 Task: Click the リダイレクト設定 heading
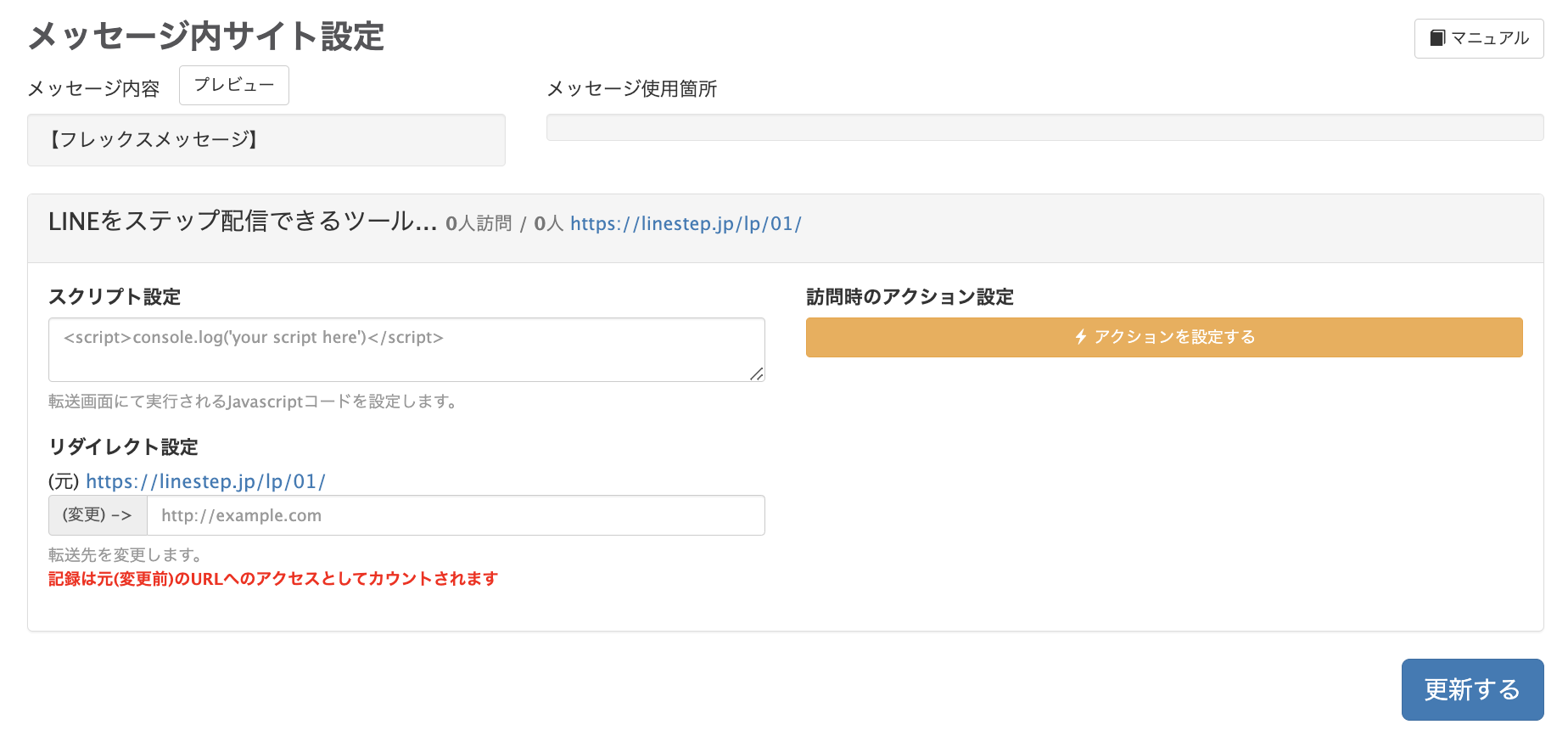coord(123,447)
